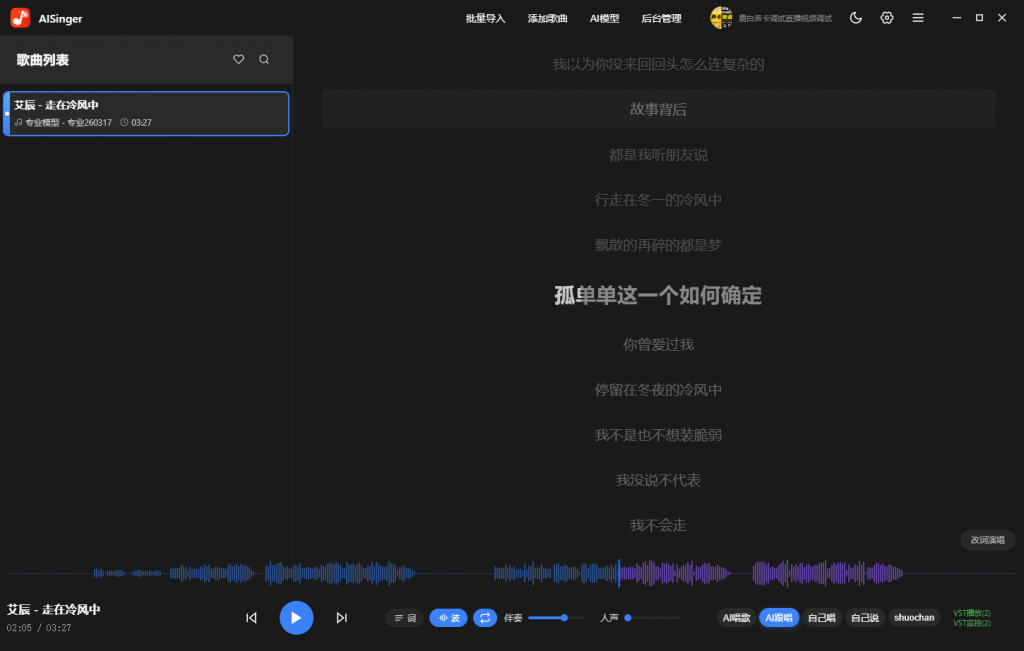The width and height of the screenshot is (1024, 651).
Task: Click the 改词演唱 button
Action: coord(988,540)
